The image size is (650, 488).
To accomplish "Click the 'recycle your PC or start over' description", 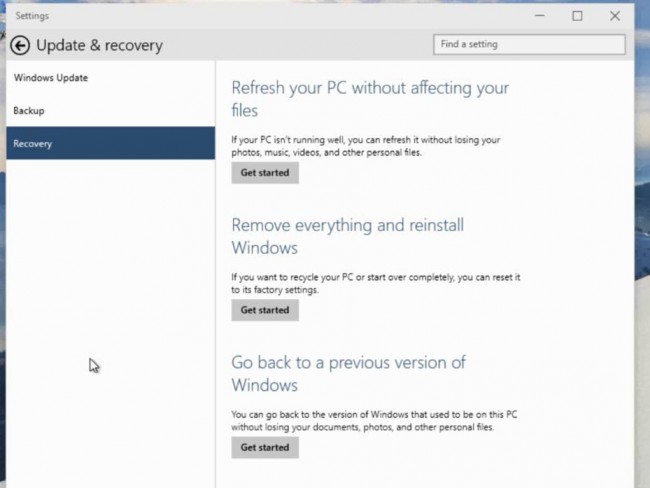I will coord(376,283).
